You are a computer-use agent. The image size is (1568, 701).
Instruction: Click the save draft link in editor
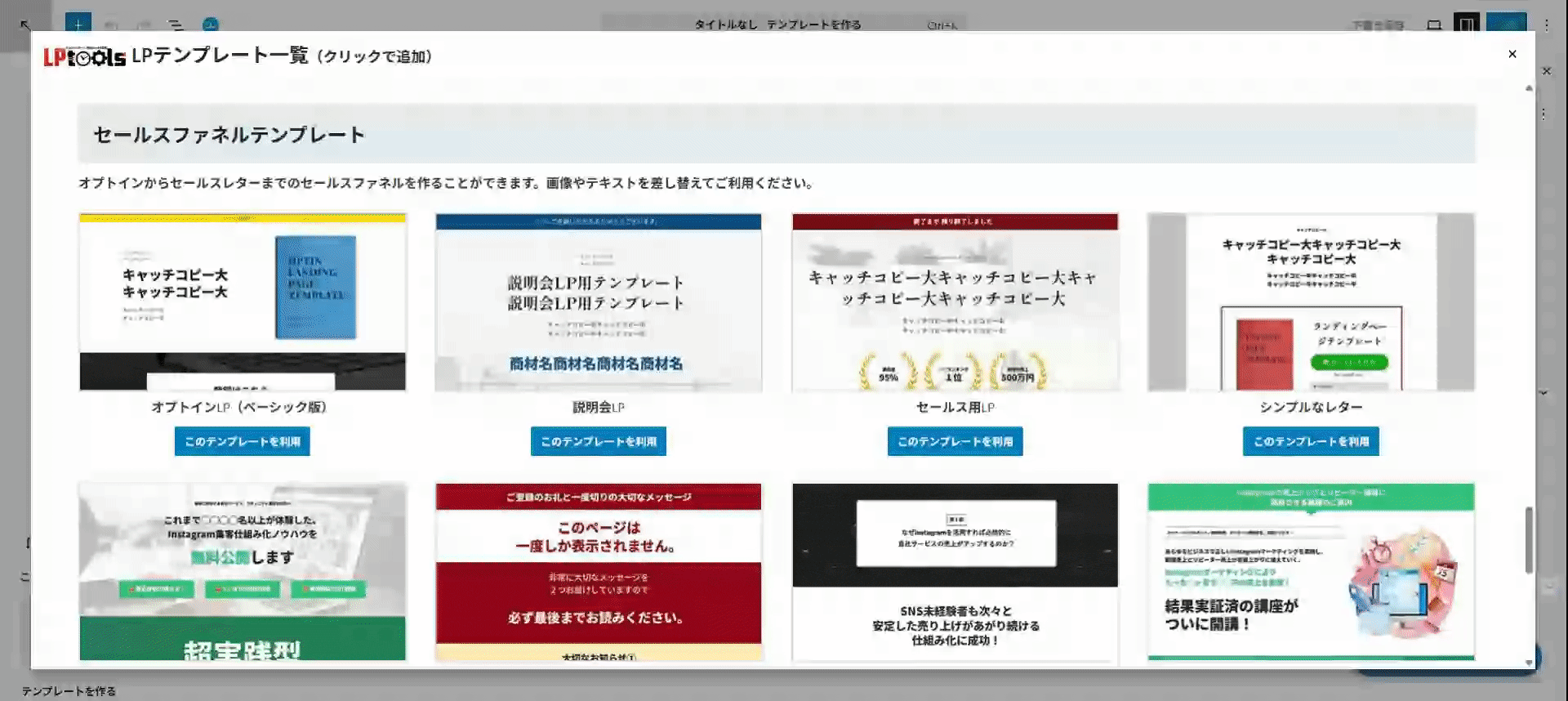[1378, 25]
